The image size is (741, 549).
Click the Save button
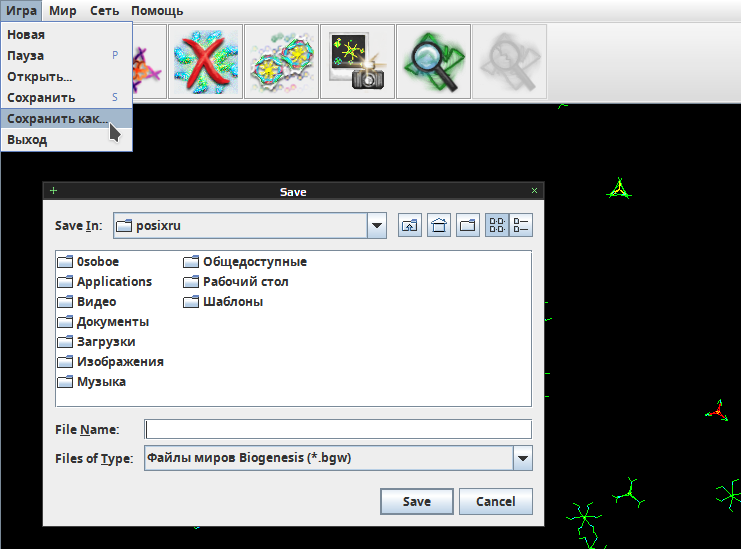417,501
